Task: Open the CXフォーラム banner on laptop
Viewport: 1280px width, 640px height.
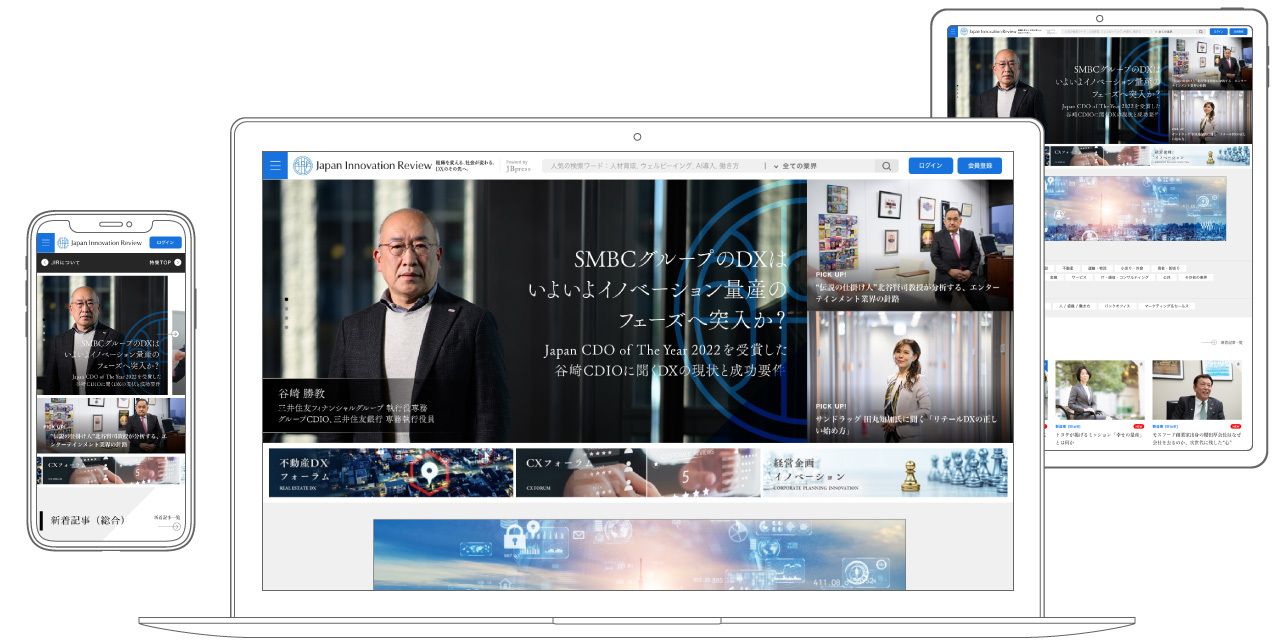Action: [637, 472]
